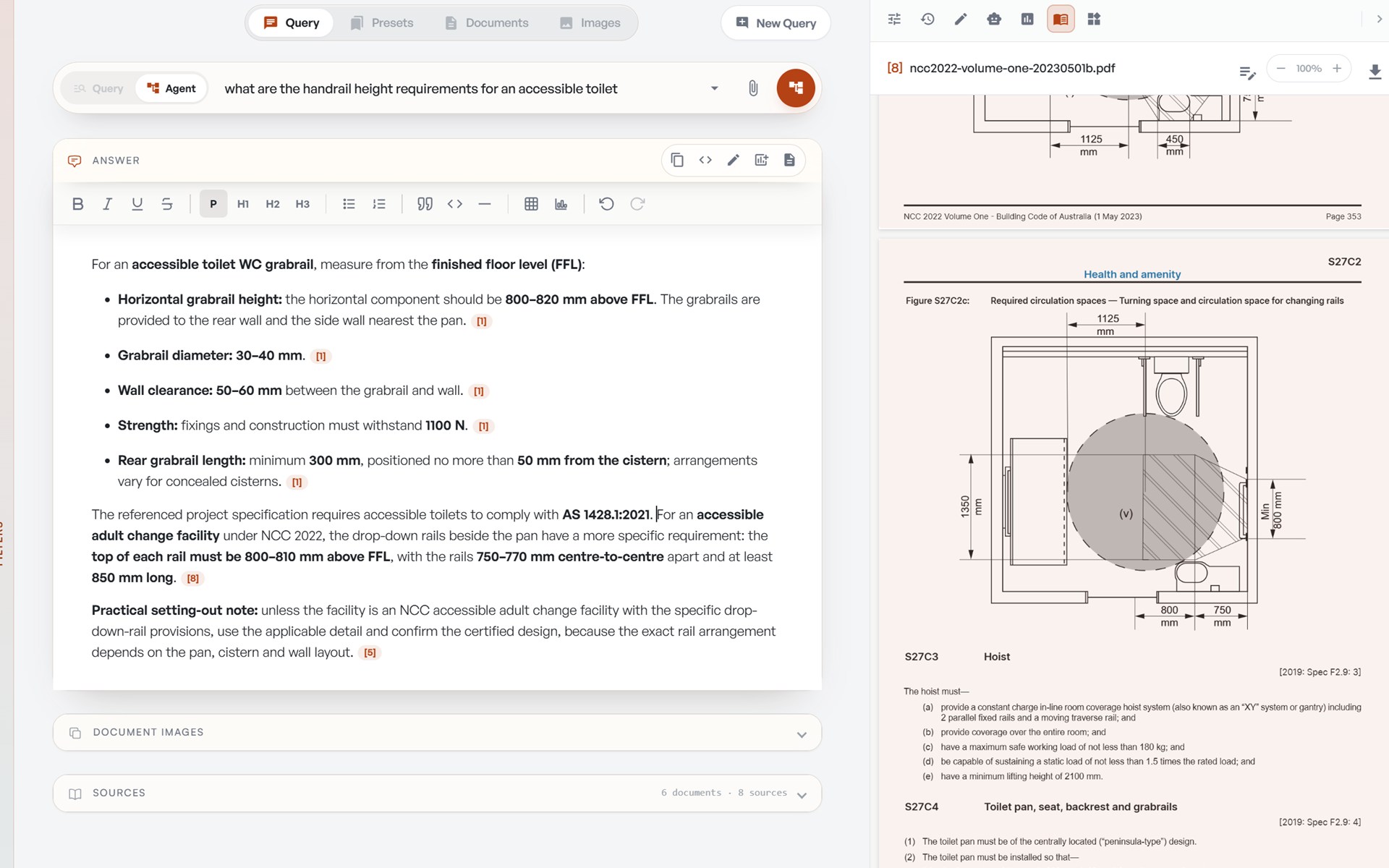Open the Presets tab
The height and width of the screenshot is (868, 1389).
[381, 23]
